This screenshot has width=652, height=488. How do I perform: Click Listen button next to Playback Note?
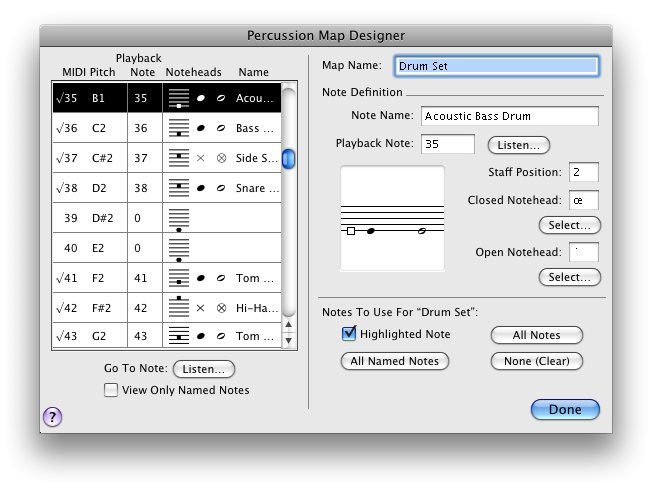(519, 145)
